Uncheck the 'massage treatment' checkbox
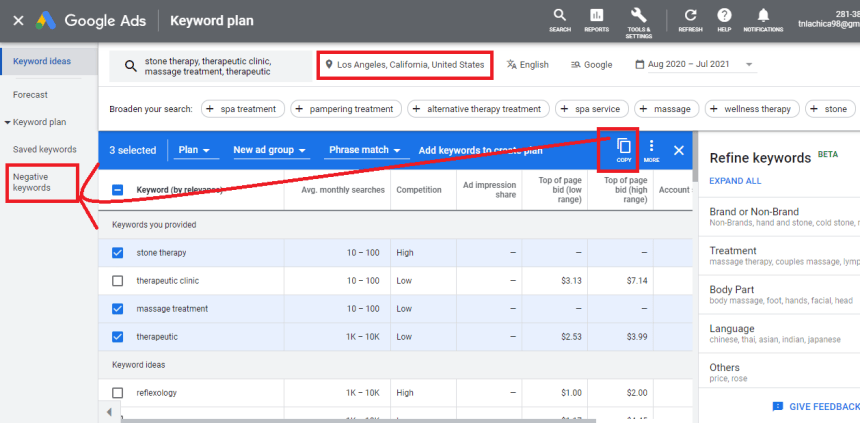The height and width of the screenshot is (423, 860). [x=117, y=309]
